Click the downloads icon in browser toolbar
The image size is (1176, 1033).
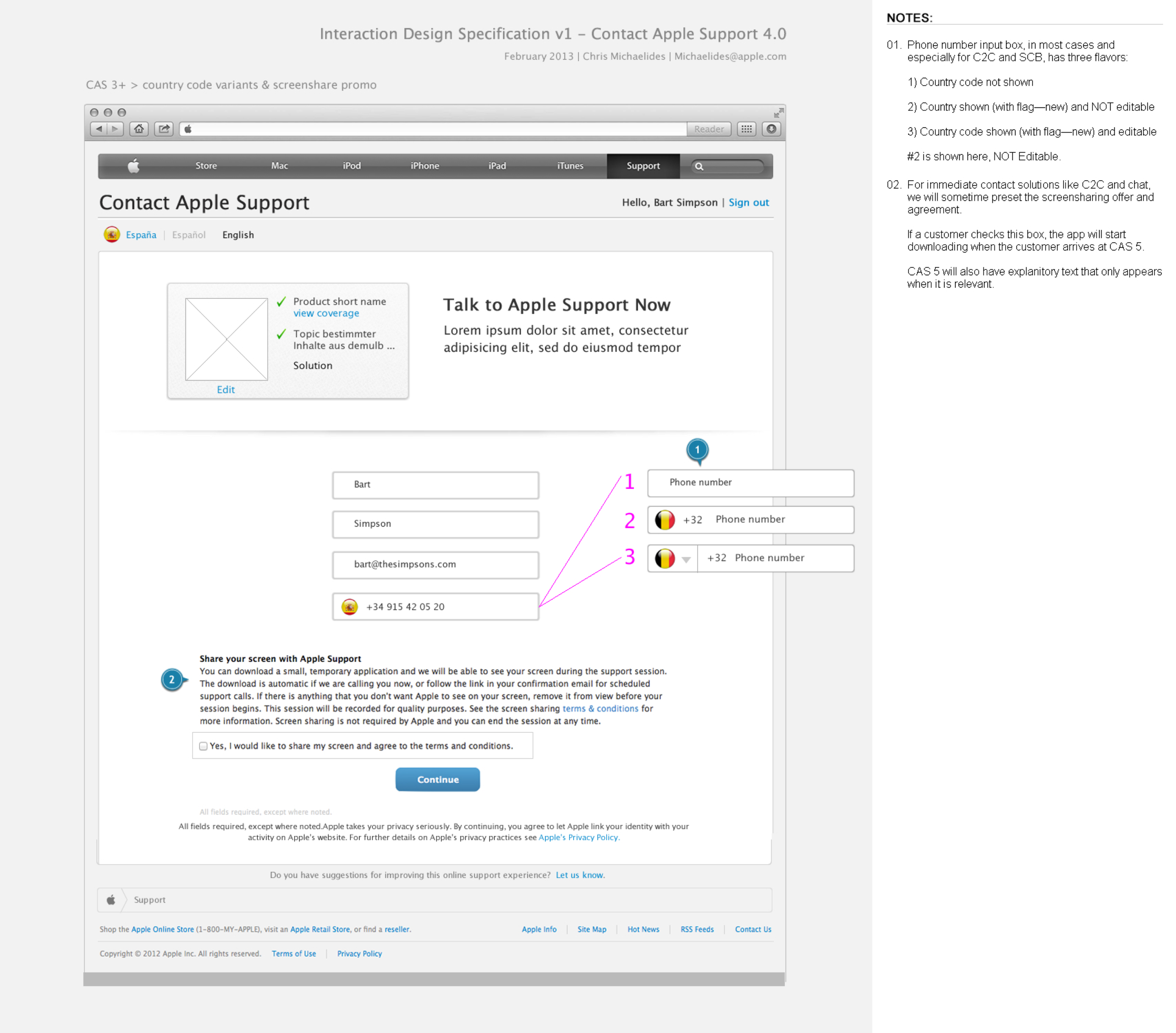[x=771, y=129]
